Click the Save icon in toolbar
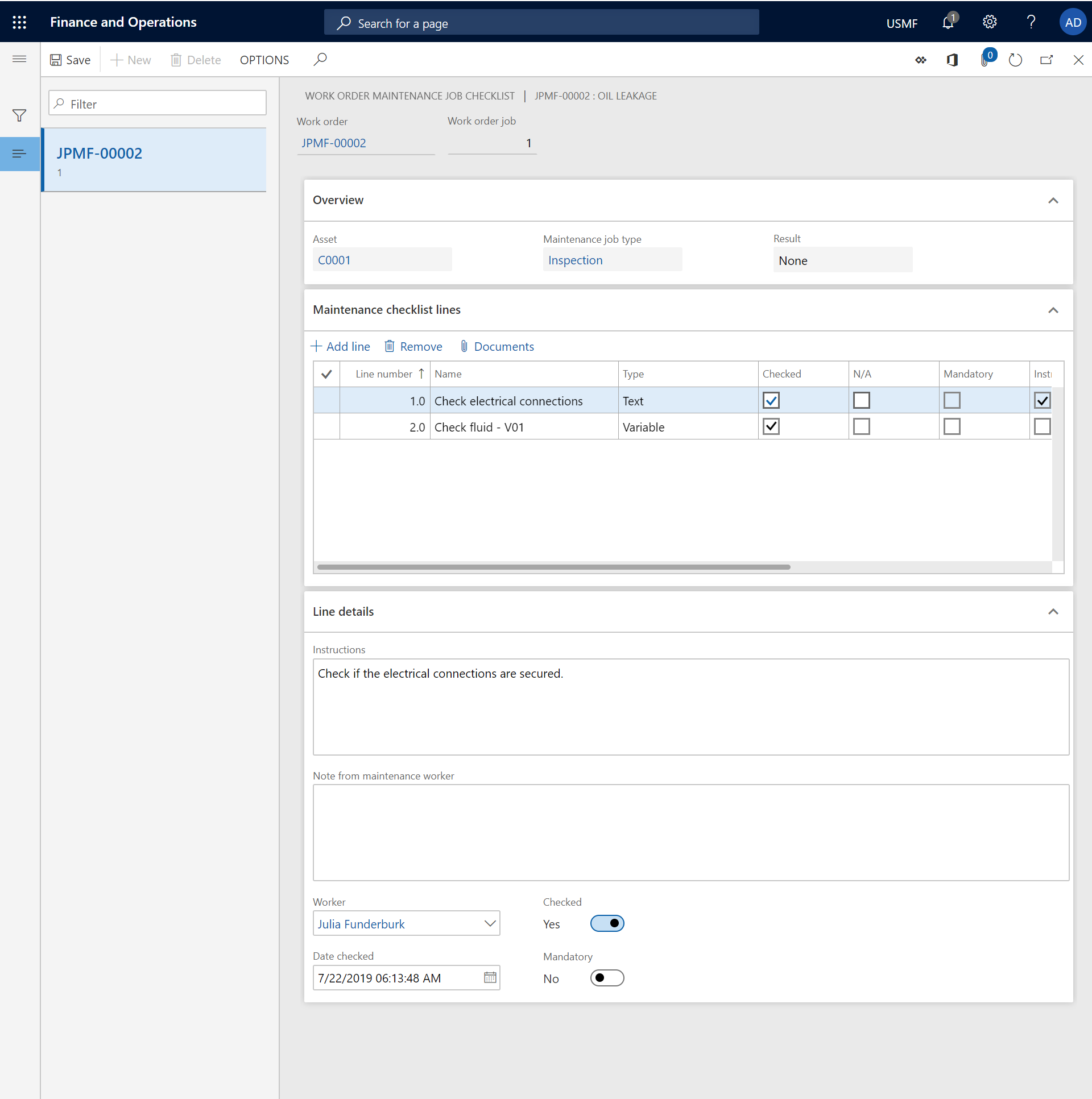The height and width of the screenshot is (1099, 1092). click(x=55, y=60)
